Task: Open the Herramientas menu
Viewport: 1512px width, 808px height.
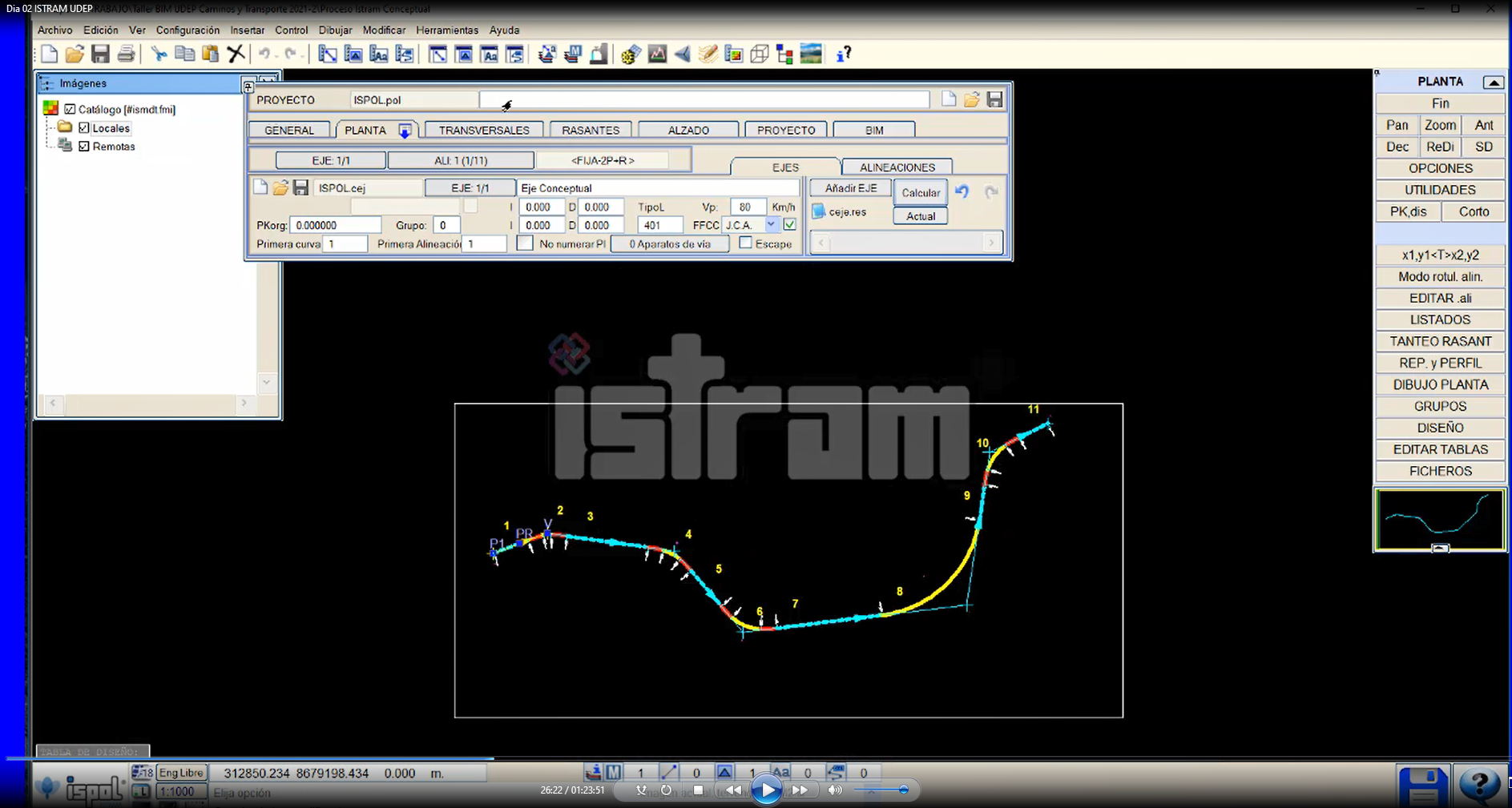Action: point(446,30)
